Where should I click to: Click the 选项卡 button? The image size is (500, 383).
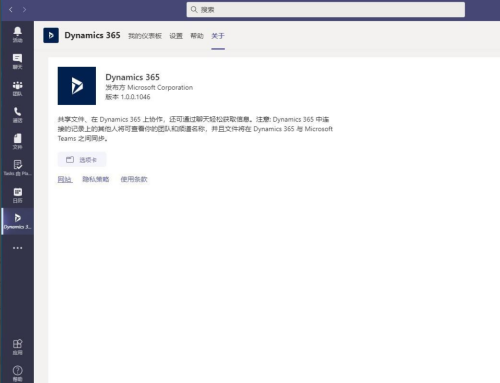82,160
